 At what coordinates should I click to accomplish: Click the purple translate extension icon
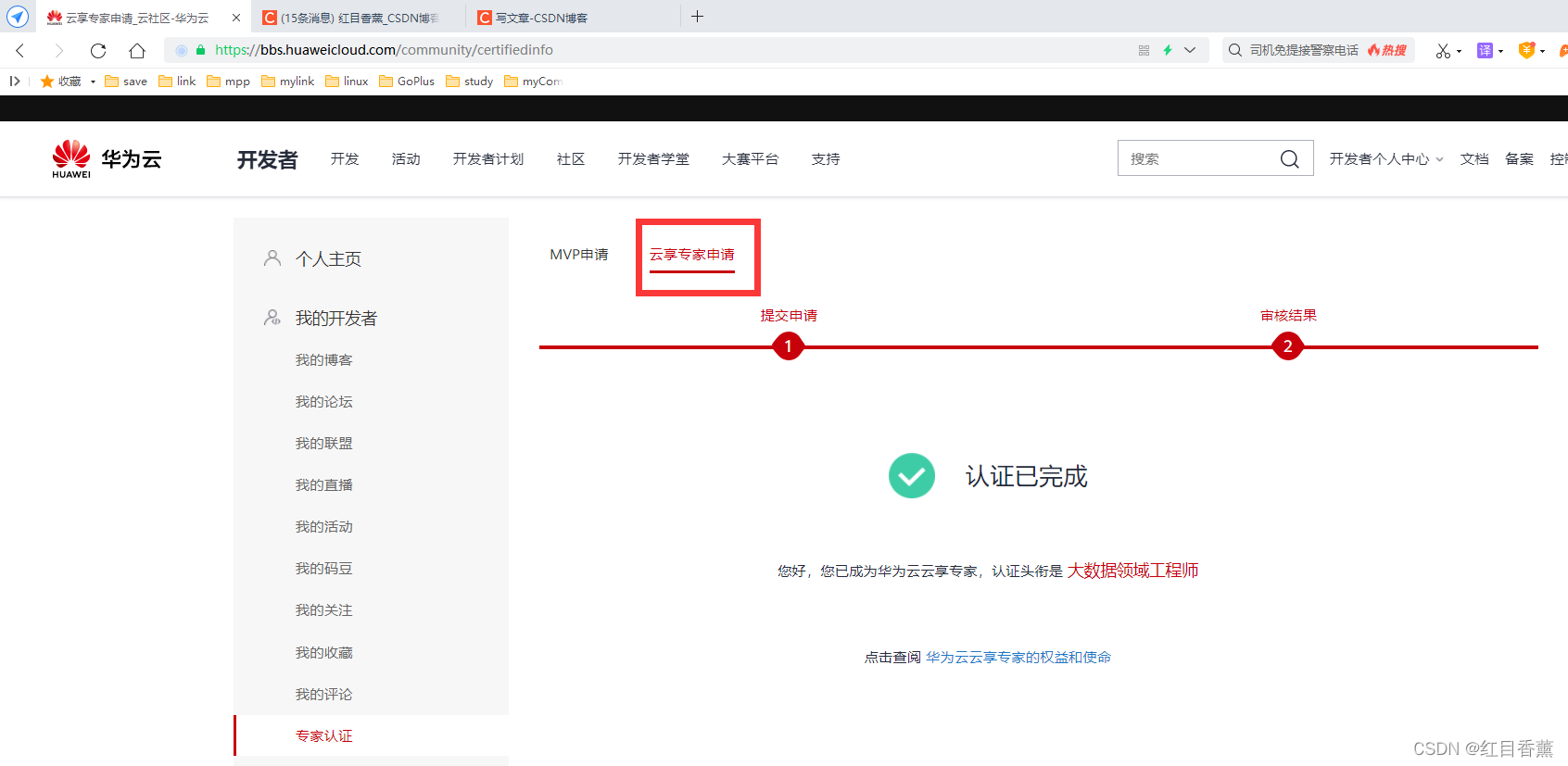[x=1485, y=51]
